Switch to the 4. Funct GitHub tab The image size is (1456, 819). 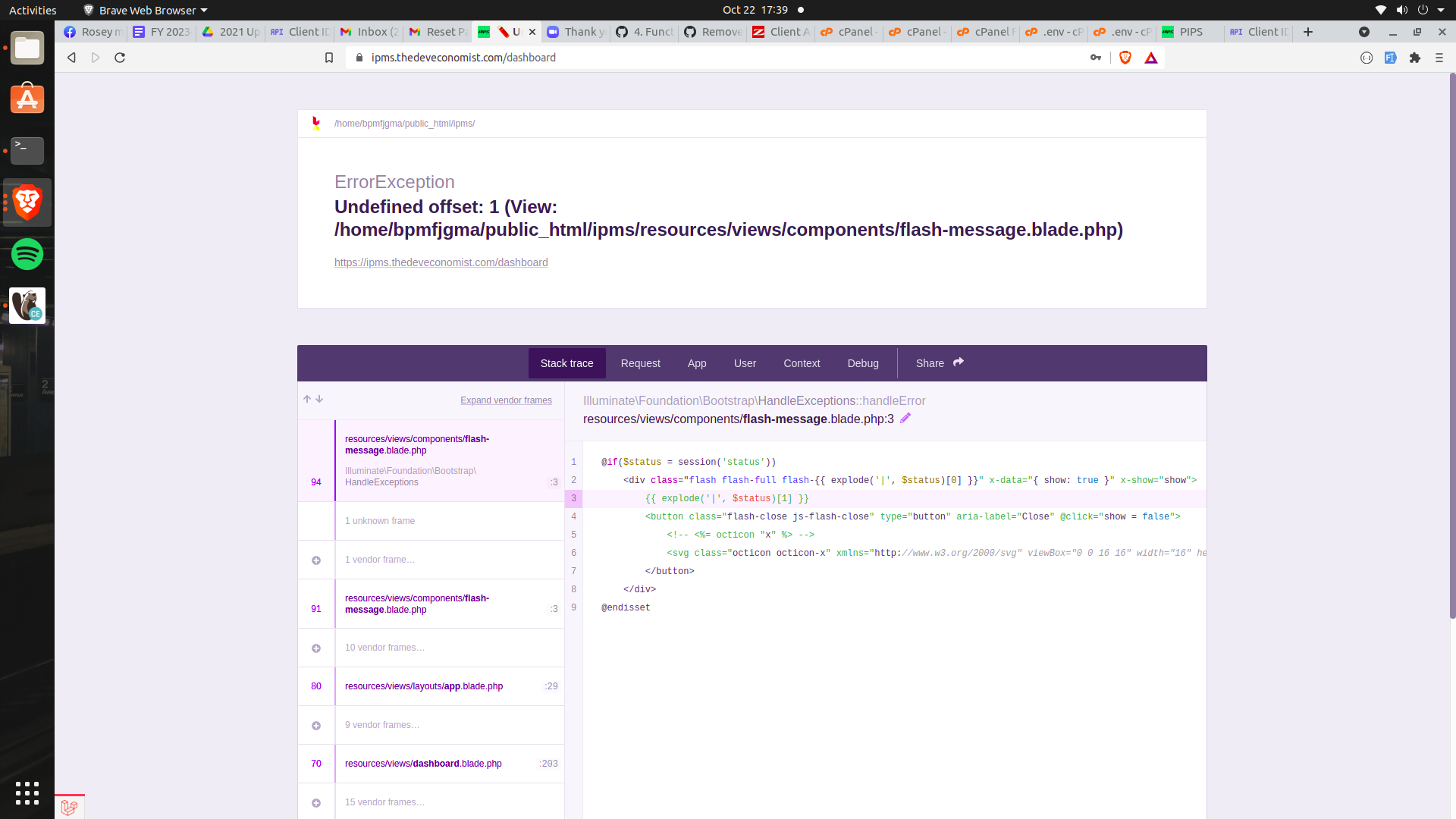645,32
